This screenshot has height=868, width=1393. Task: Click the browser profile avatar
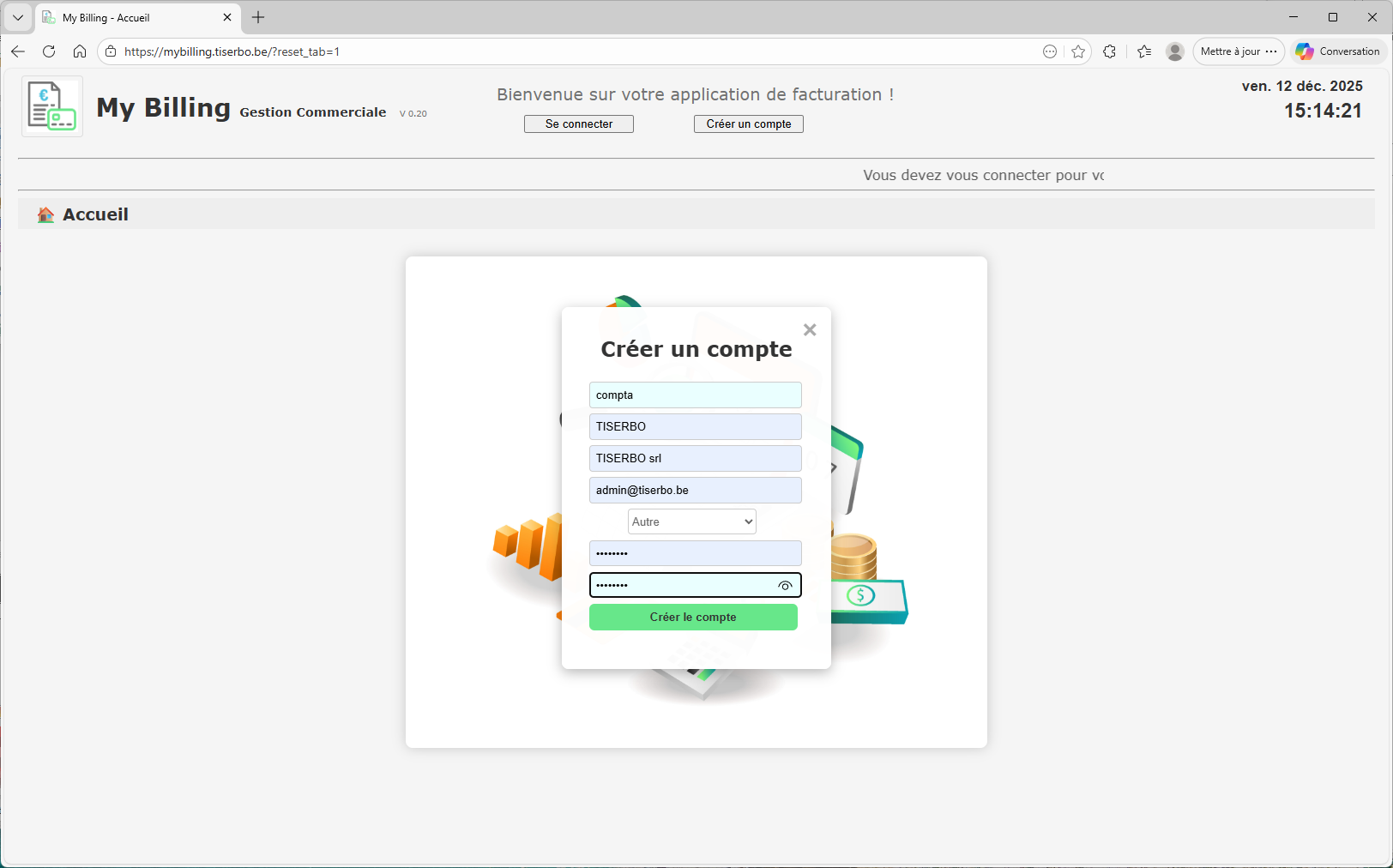(x=1174, y=51)
